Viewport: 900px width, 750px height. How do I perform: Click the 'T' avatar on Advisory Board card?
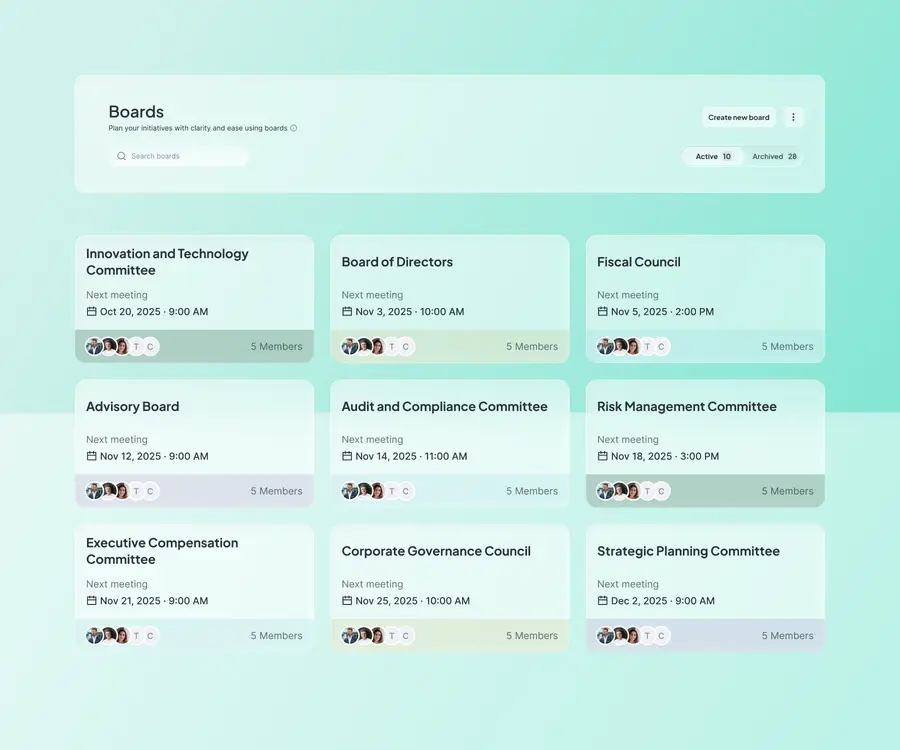tap(136, 491)
